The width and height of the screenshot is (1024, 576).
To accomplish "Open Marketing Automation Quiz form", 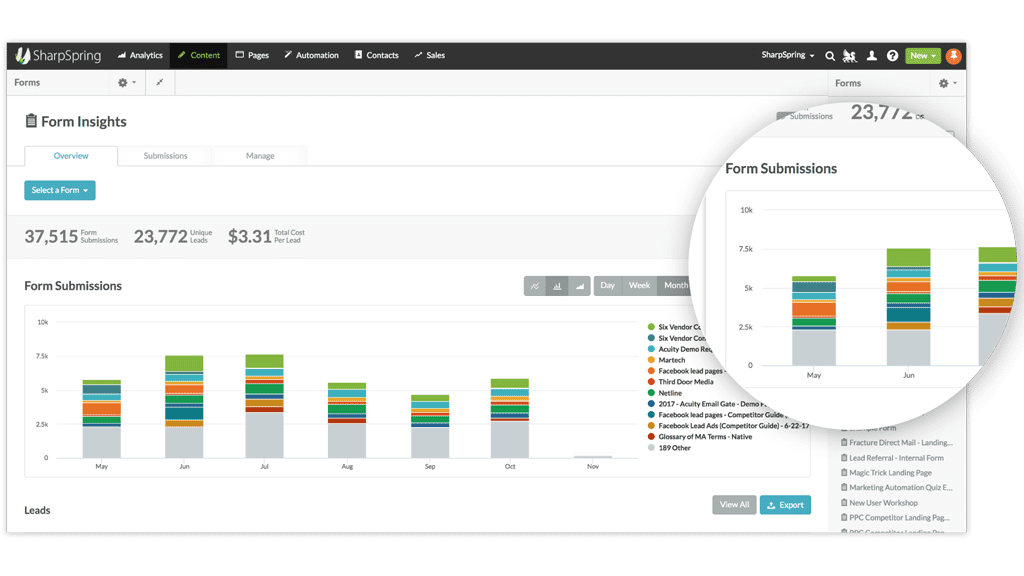I will 897,488.
